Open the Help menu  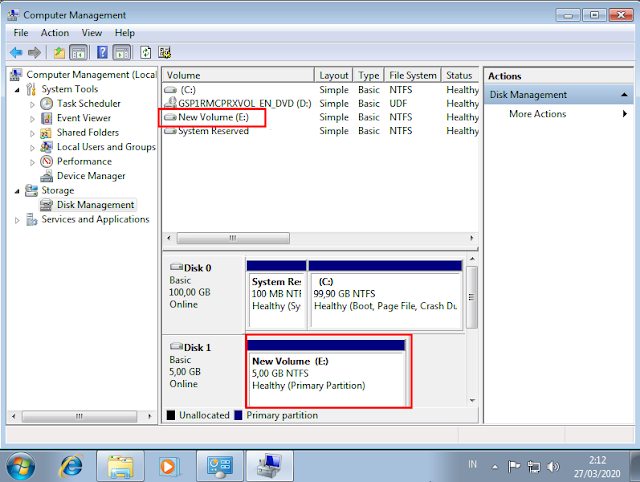click(124, 33)
